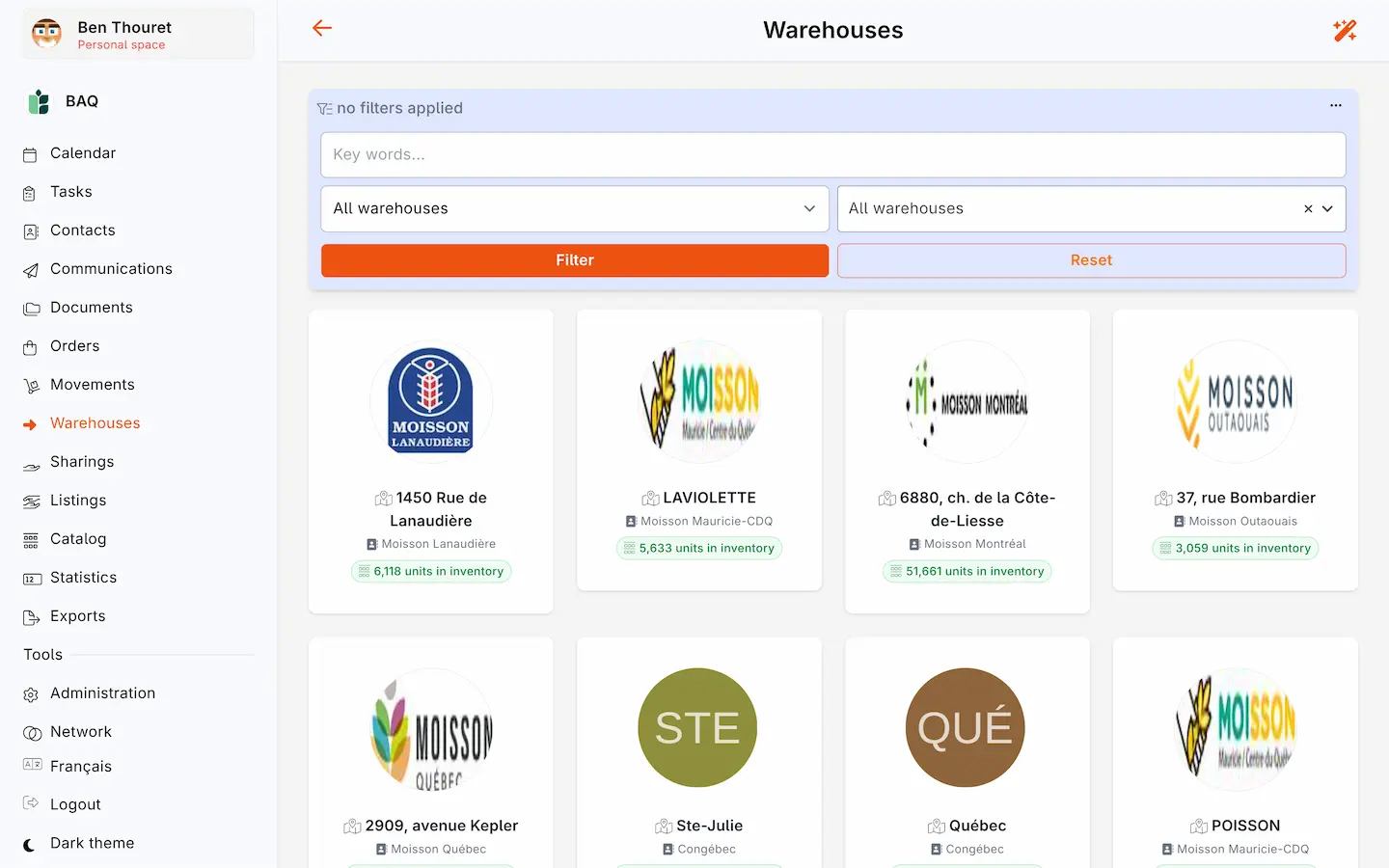Open Ben Thouret personal space switcher
The image size is (1389, 868).
pos(138,34)
